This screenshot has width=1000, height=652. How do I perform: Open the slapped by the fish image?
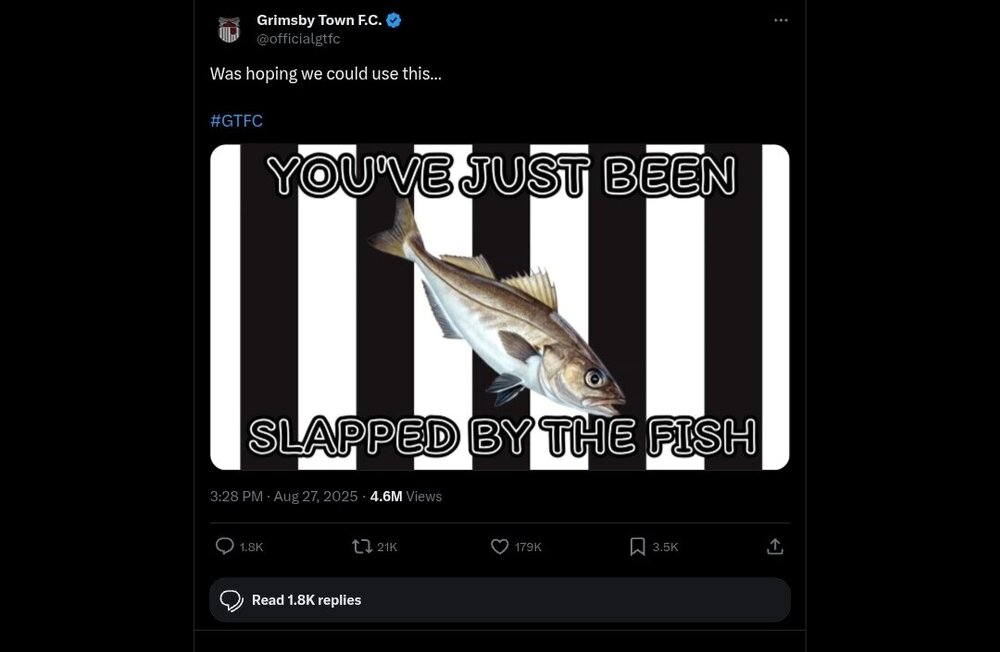tap(500, 307)
